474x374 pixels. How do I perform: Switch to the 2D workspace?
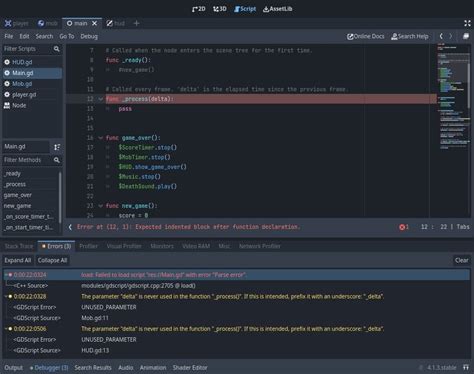point(199,9)
